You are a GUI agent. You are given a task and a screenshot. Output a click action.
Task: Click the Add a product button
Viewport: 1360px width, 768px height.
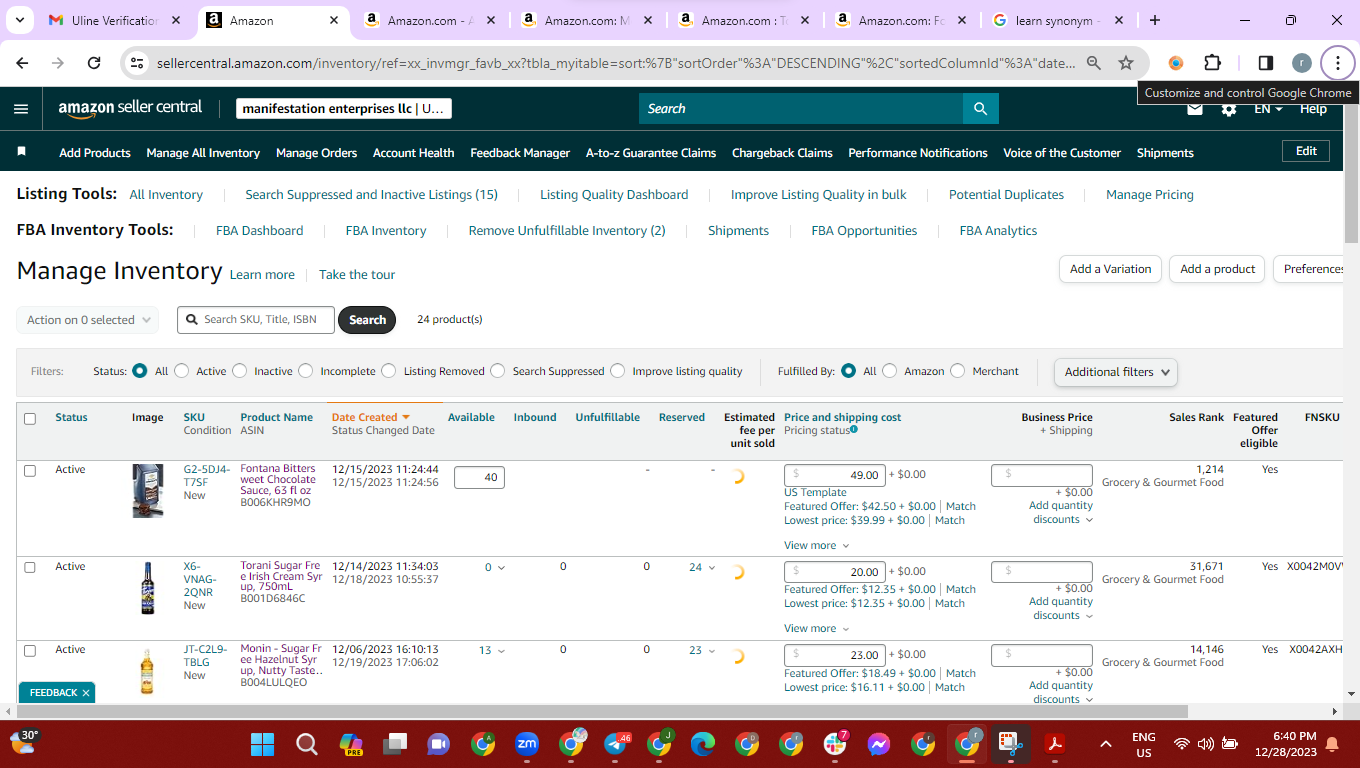click(1217, 269)
